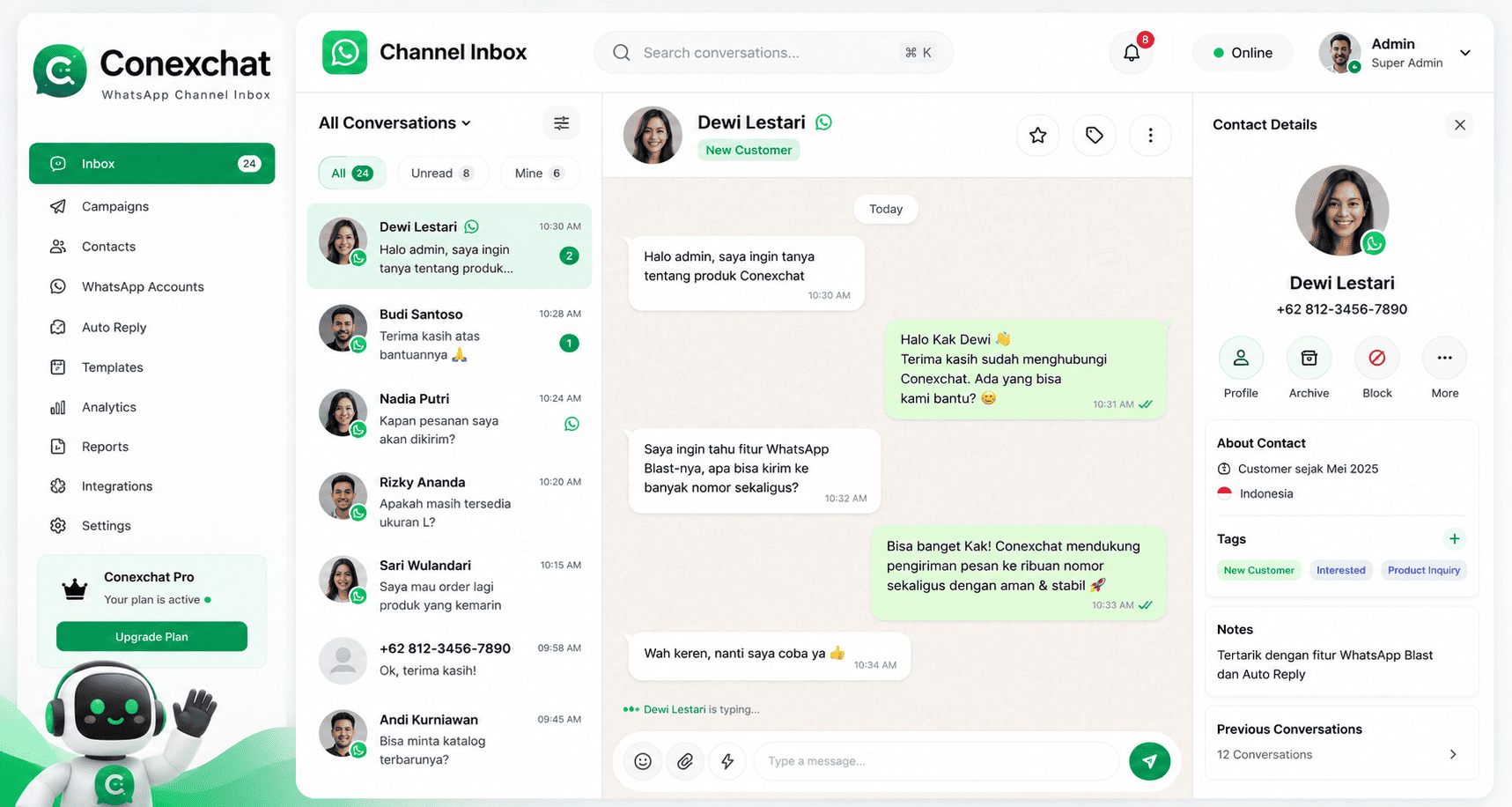
Task: Star the Dewi Lestari conversation
Action: 1037,135
